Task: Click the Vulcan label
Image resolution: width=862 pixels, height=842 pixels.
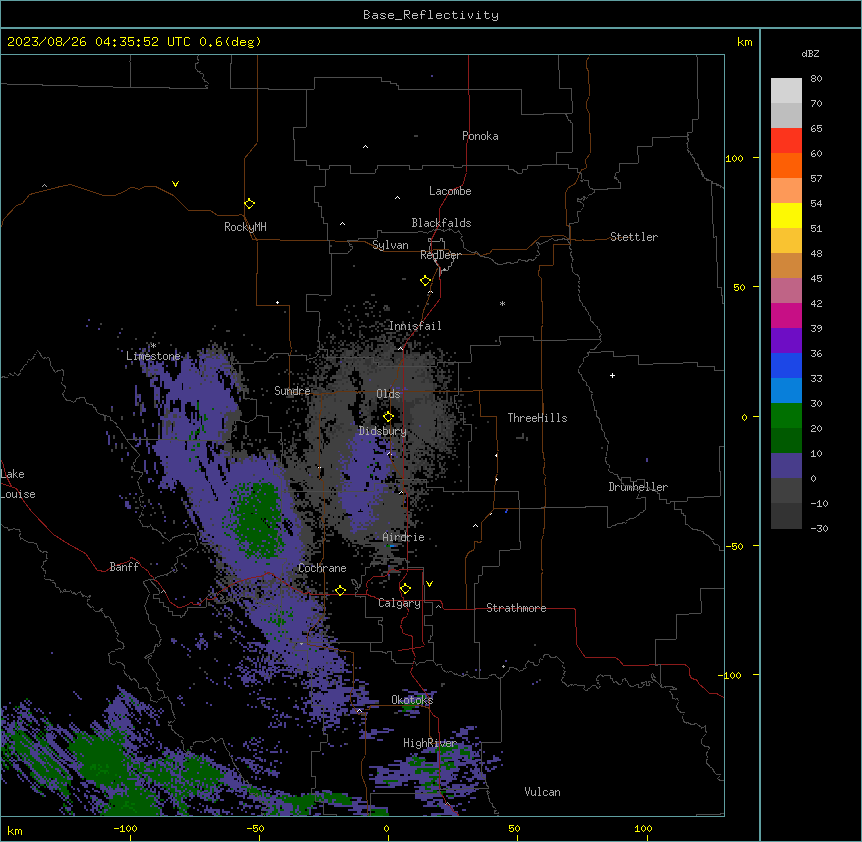Action: (x=543, y=792)
